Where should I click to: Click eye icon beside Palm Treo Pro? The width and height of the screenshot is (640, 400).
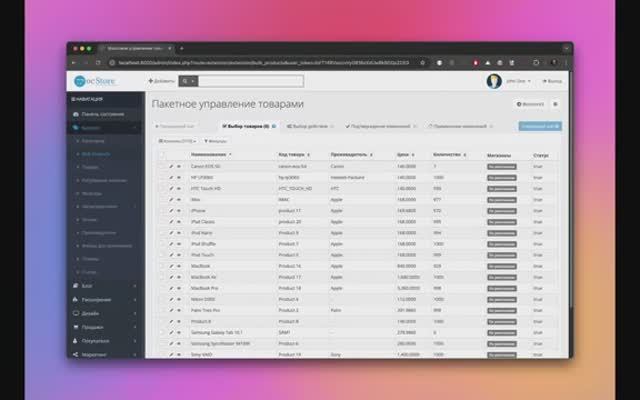(x=179, y=310)
